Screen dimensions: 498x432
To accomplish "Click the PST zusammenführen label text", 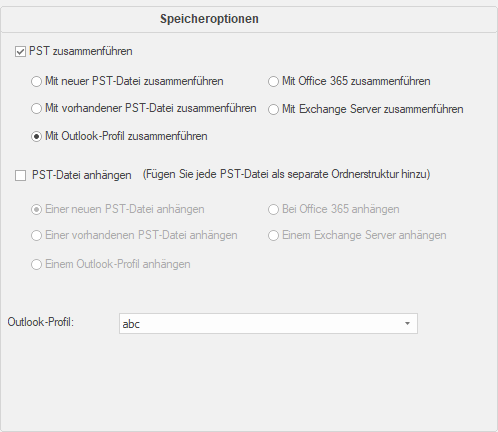I will [x=81, y=51].
